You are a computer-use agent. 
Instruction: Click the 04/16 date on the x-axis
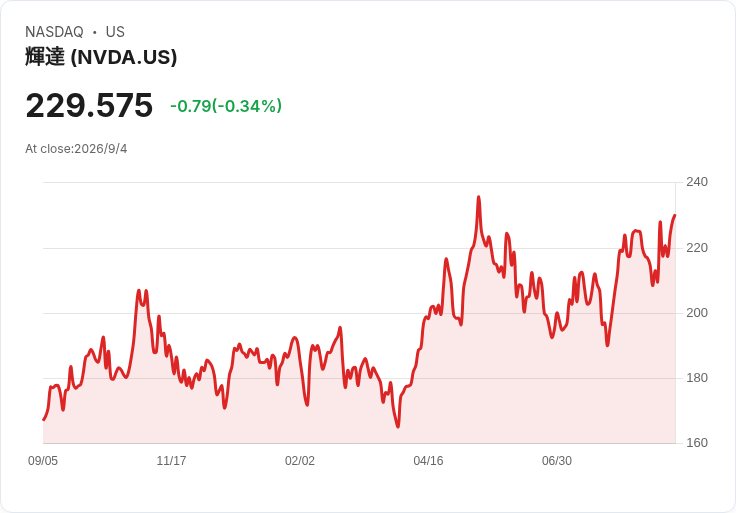(x=428, y=461)
